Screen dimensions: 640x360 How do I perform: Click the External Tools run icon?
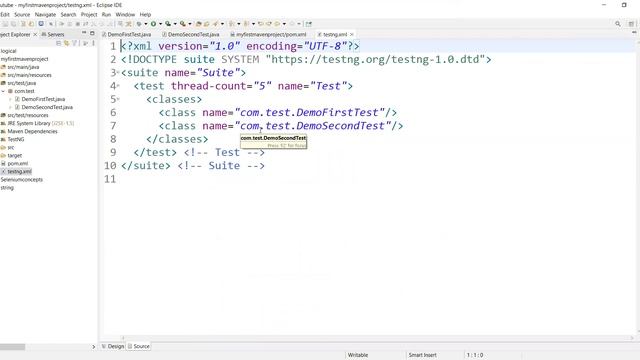(x=183, y=24)
